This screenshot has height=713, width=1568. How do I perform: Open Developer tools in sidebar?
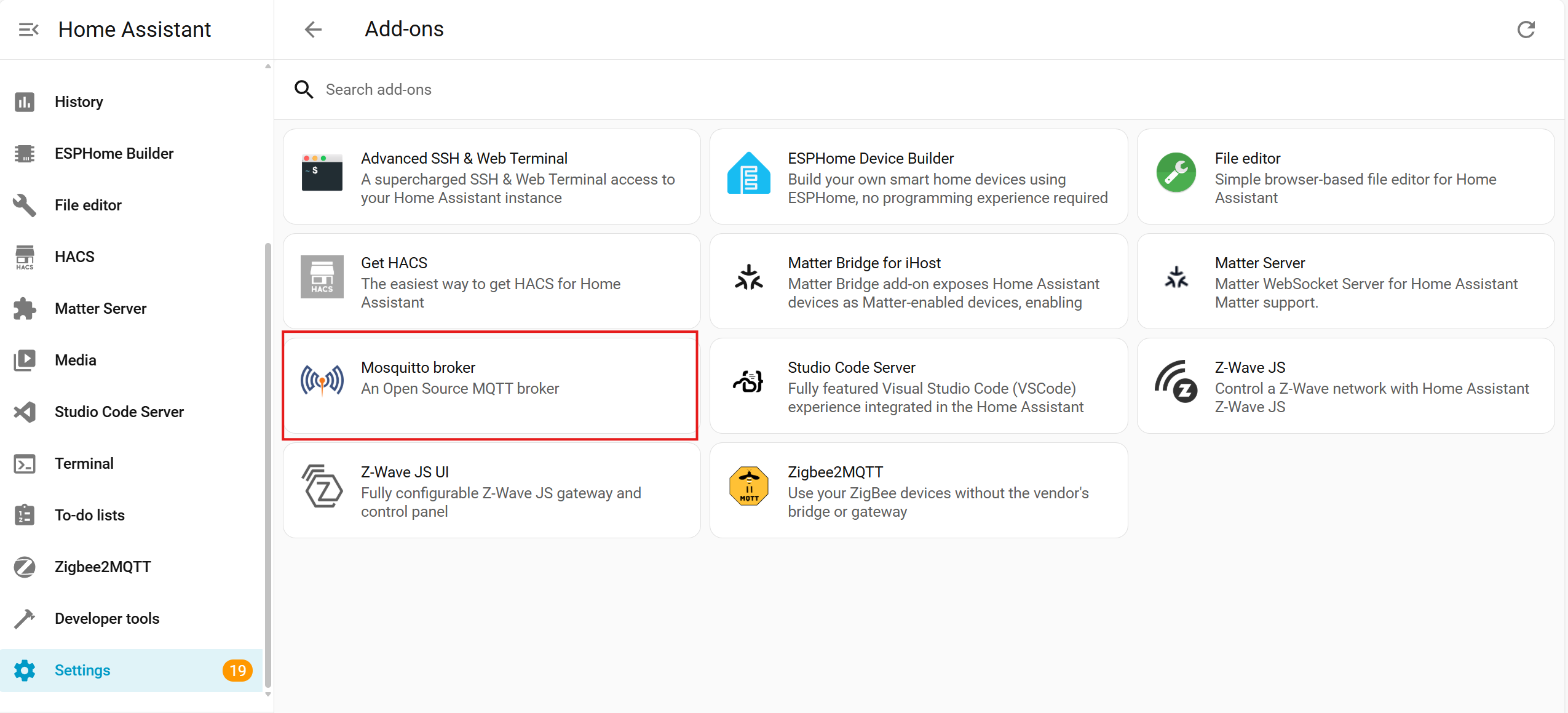[x=107, y=618]
